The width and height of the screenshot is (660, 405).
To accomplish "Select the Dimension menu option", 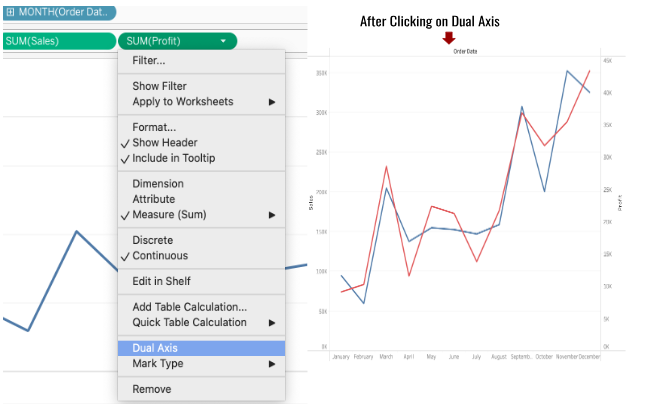I will click(x=157, y=184).
